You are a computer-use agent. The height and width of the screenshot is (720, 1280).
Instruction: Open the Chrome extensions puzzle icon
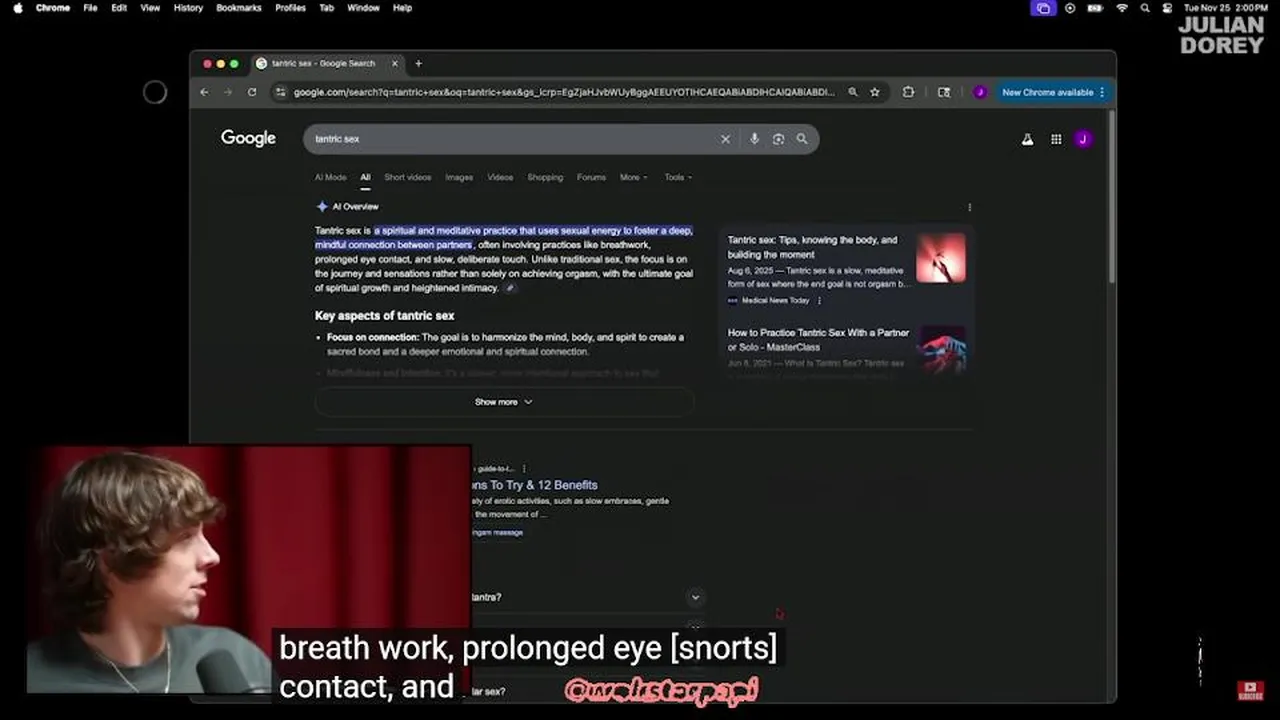click(908, 92)
